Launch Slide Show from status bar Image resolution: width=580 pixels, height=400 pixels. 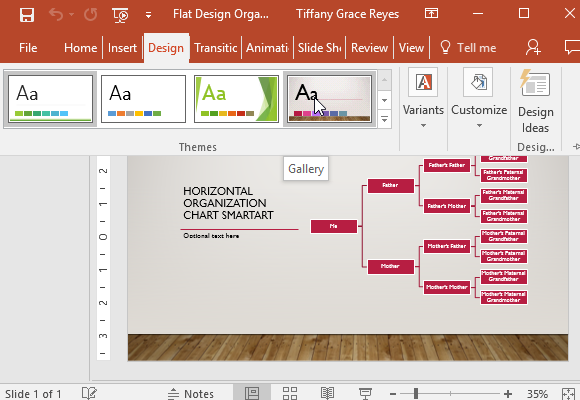tap(365, 393)
